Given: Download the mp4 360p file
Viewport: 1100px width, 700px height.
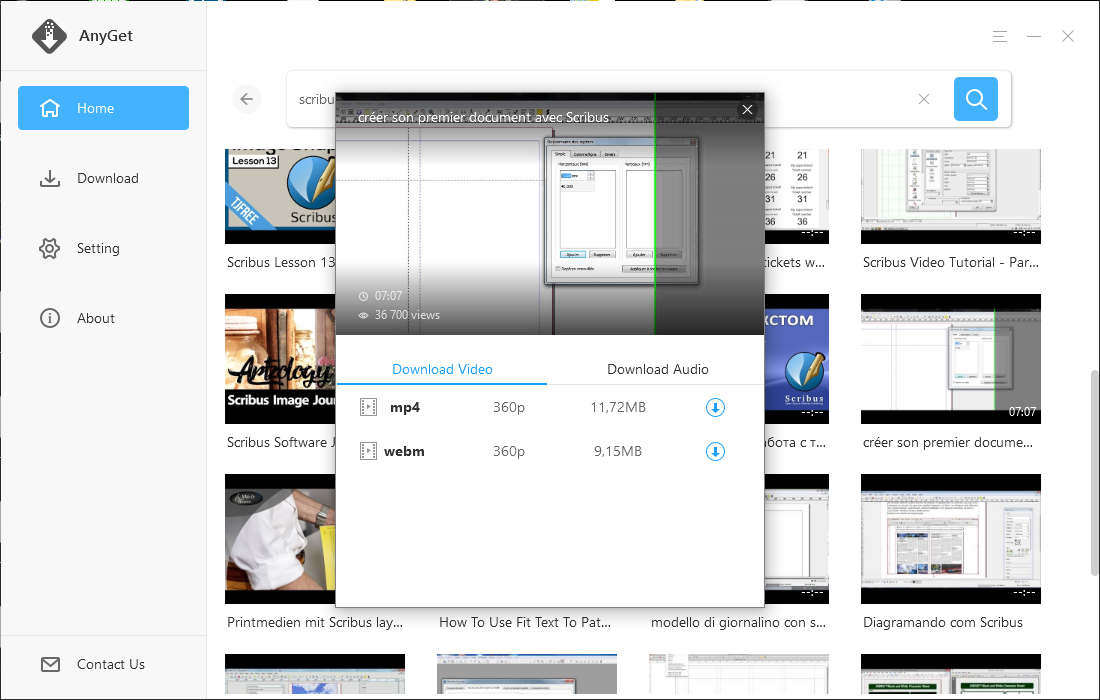Looking at the screenshot, I should pos(715,408).
